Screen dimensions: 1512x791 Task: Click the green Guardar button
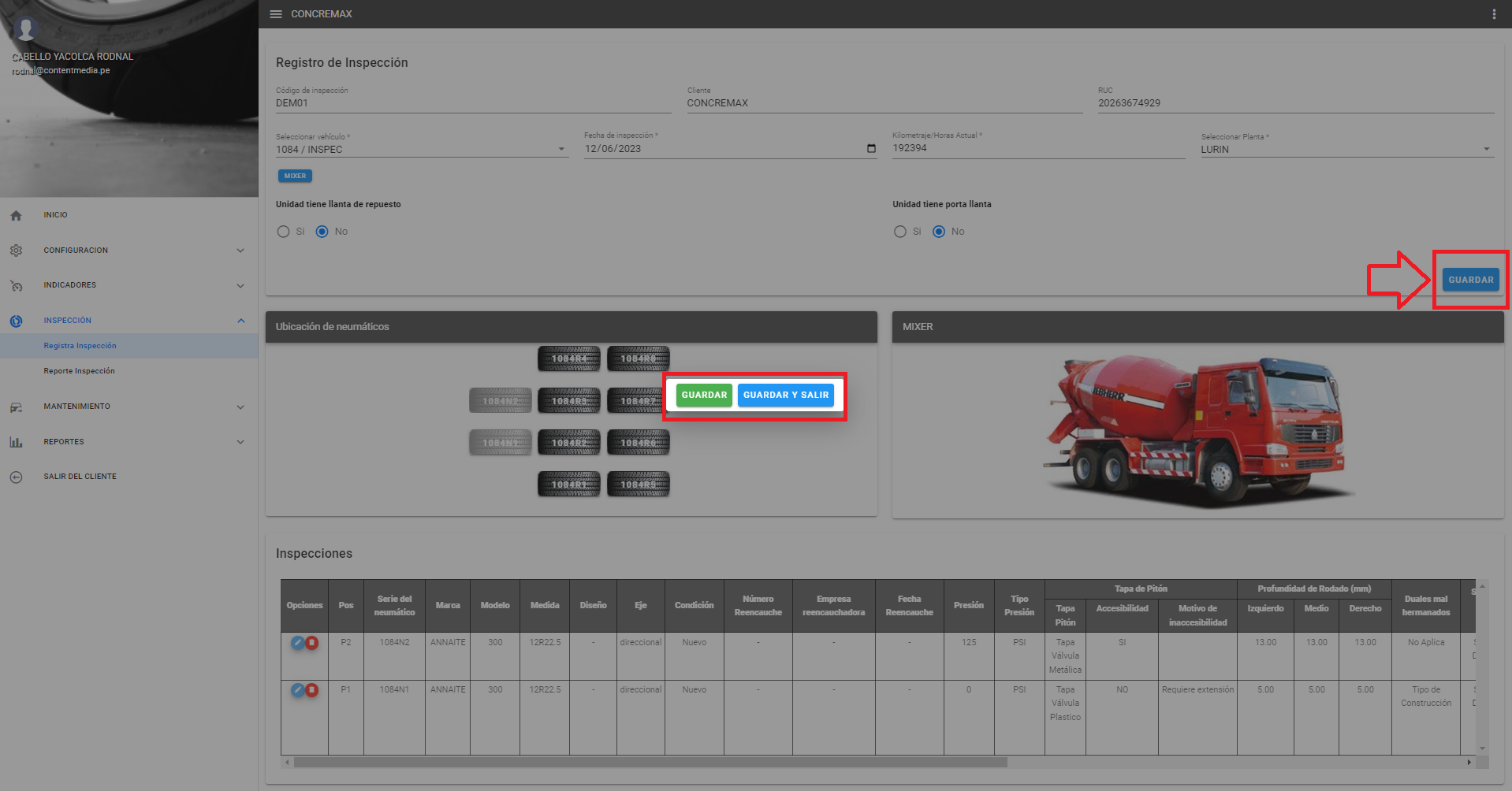[x=703, y=395]
